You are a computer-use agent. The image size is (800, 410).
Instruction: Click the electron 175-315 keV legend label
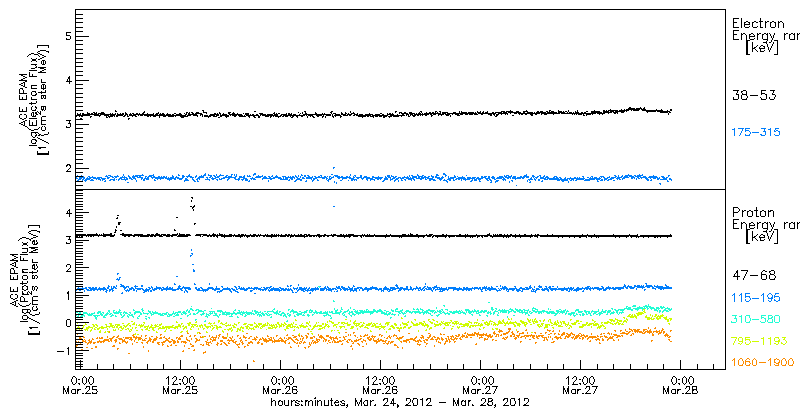[756, 133]
